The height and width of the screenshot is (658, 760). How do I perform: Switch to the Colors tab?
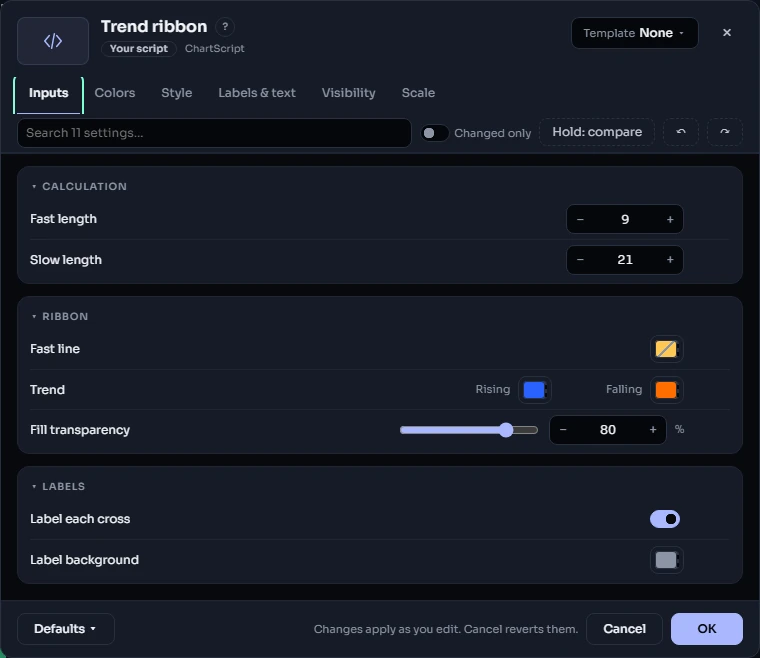click(115, 93)
